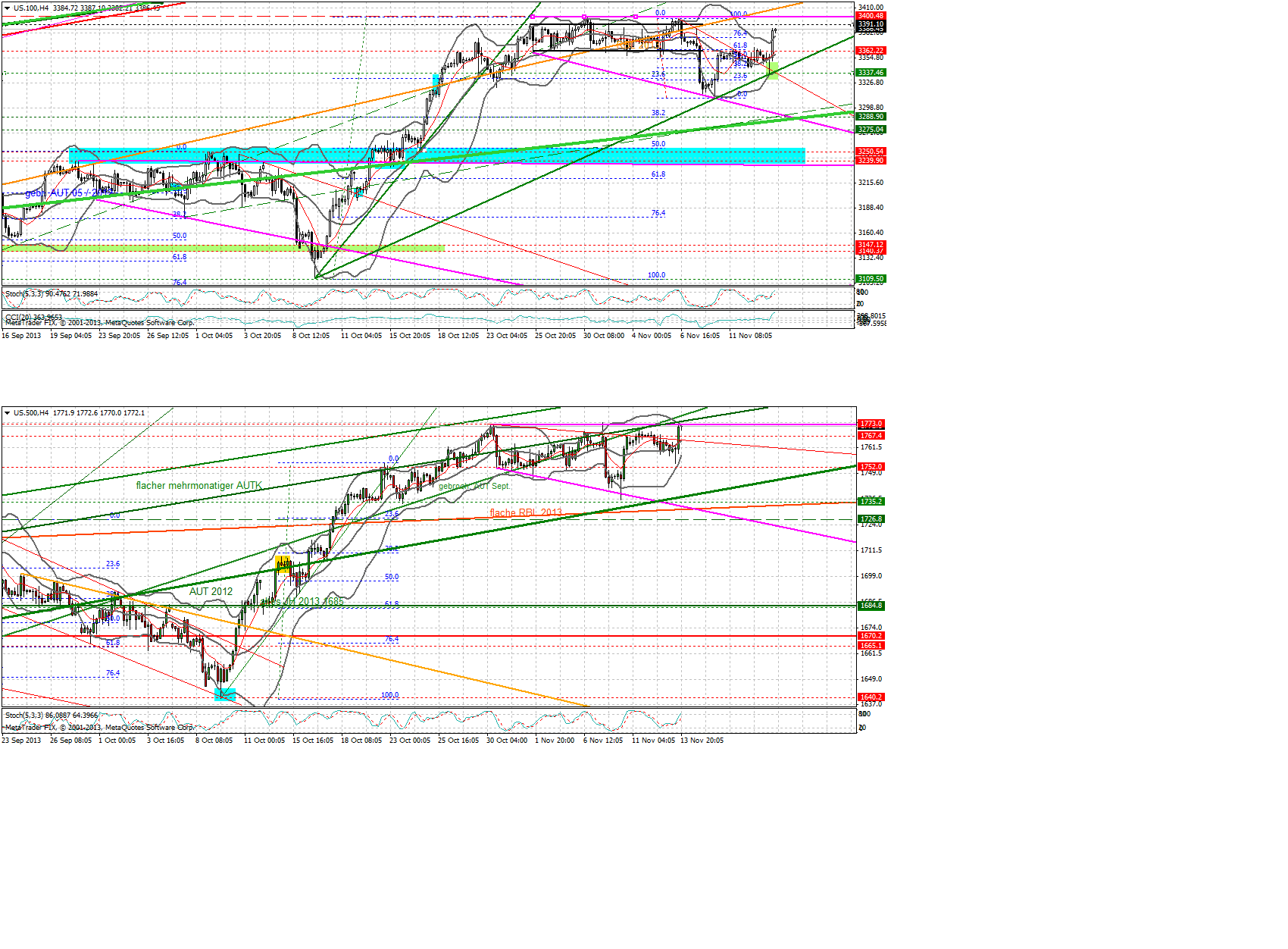Click the 1649.0 price axis value
This screenshot has height=949, width=1288.
(x=871, y=679)
